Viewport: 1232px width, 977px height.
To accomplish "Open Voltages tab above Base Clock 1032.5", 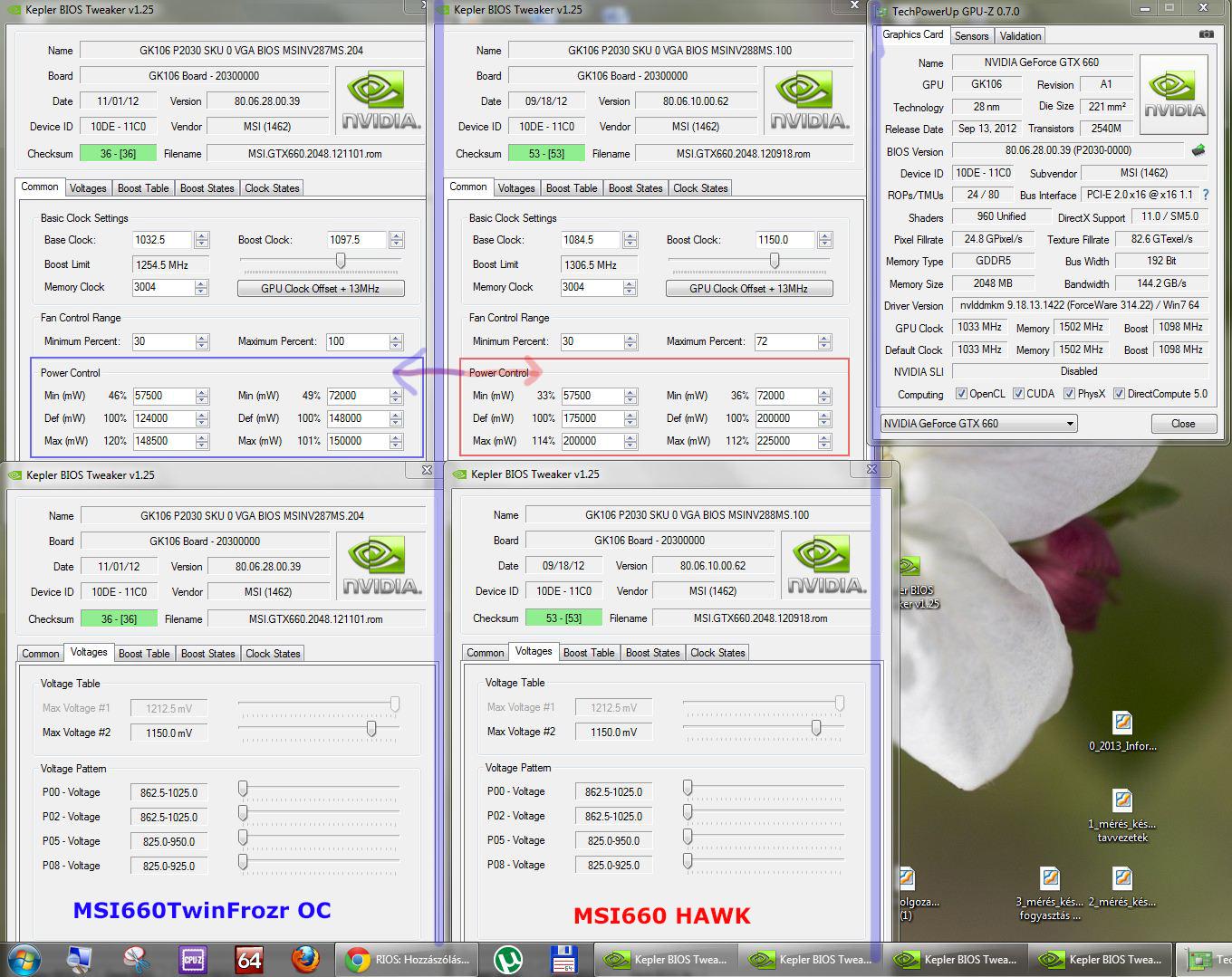I will coord(88,188).
